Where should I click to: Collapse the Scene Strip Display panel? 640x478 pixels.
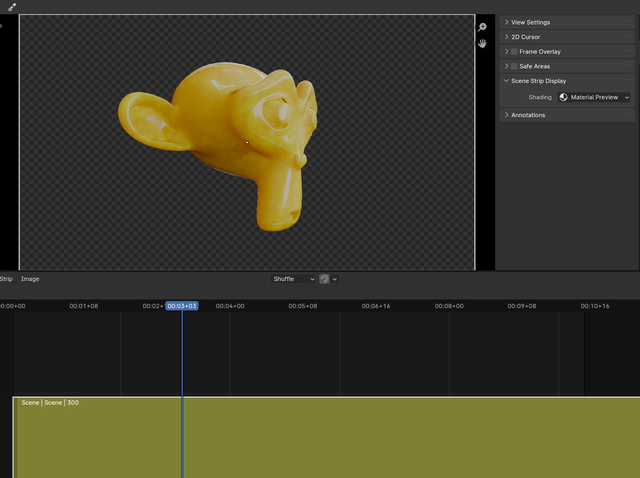(567, 81)
